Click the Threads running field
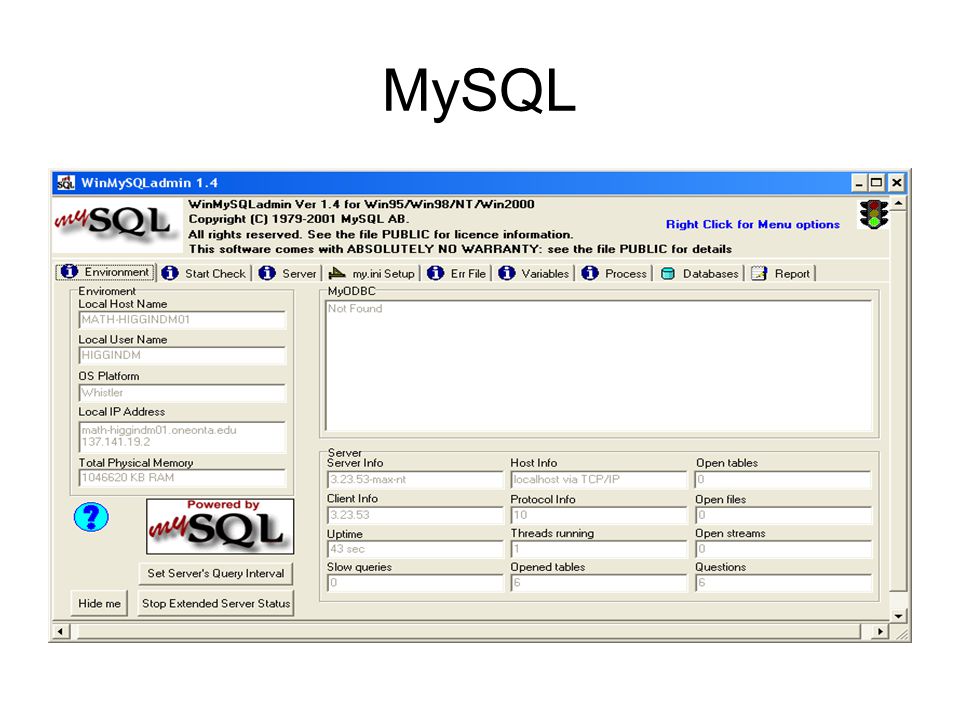Viewport: 960px width, 720px height. pos(599,549)
